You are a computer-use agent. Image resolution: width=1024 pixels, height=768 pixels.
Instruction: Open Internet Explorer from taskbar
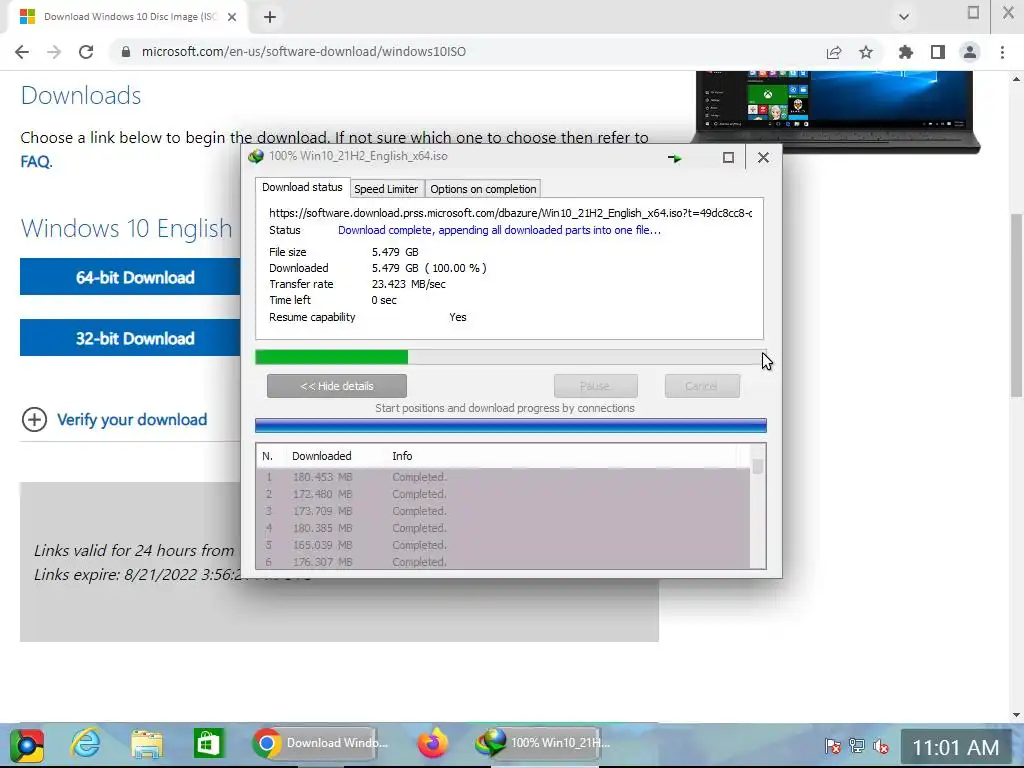[x=86, y=743]
